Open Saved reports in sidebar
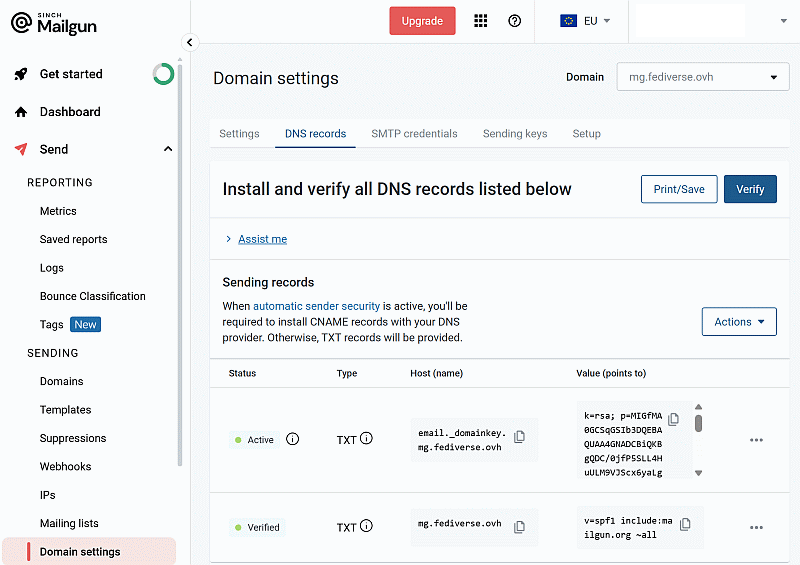This screenshot has width=800, height=565. pos(73,239)
